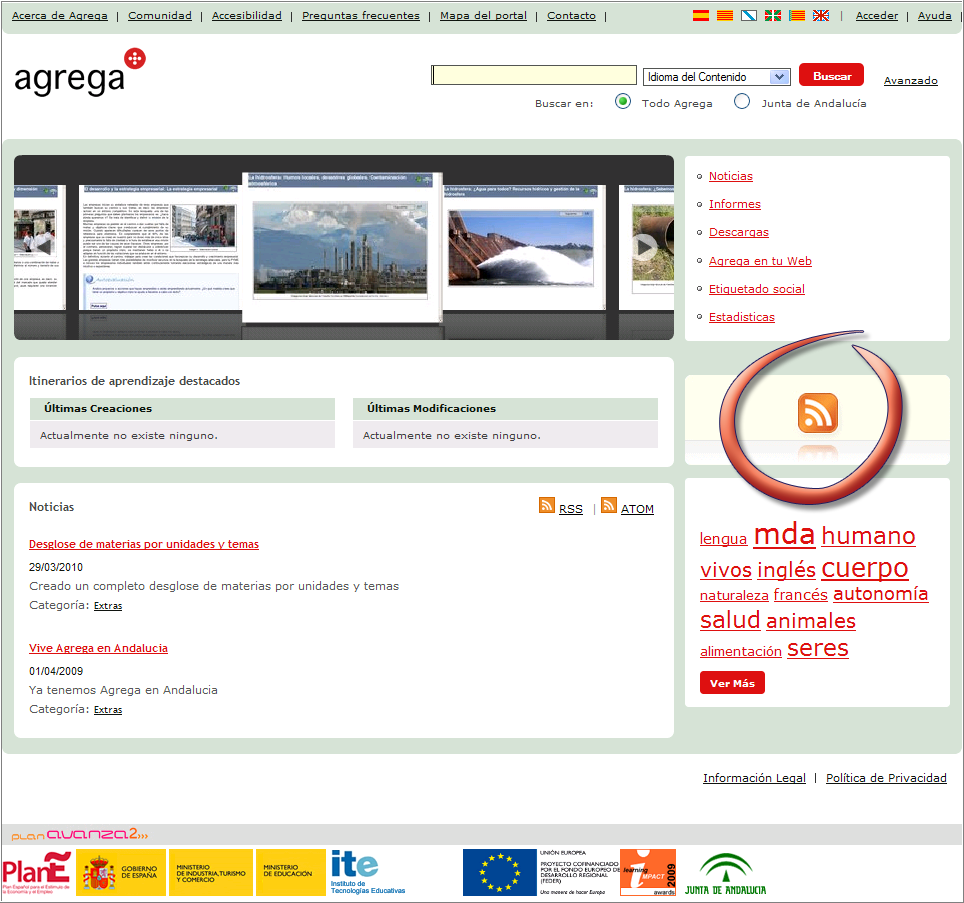Advance carousel with the next arrow
This screenshot has height=903, width=964.
click(x=644, y=247)
